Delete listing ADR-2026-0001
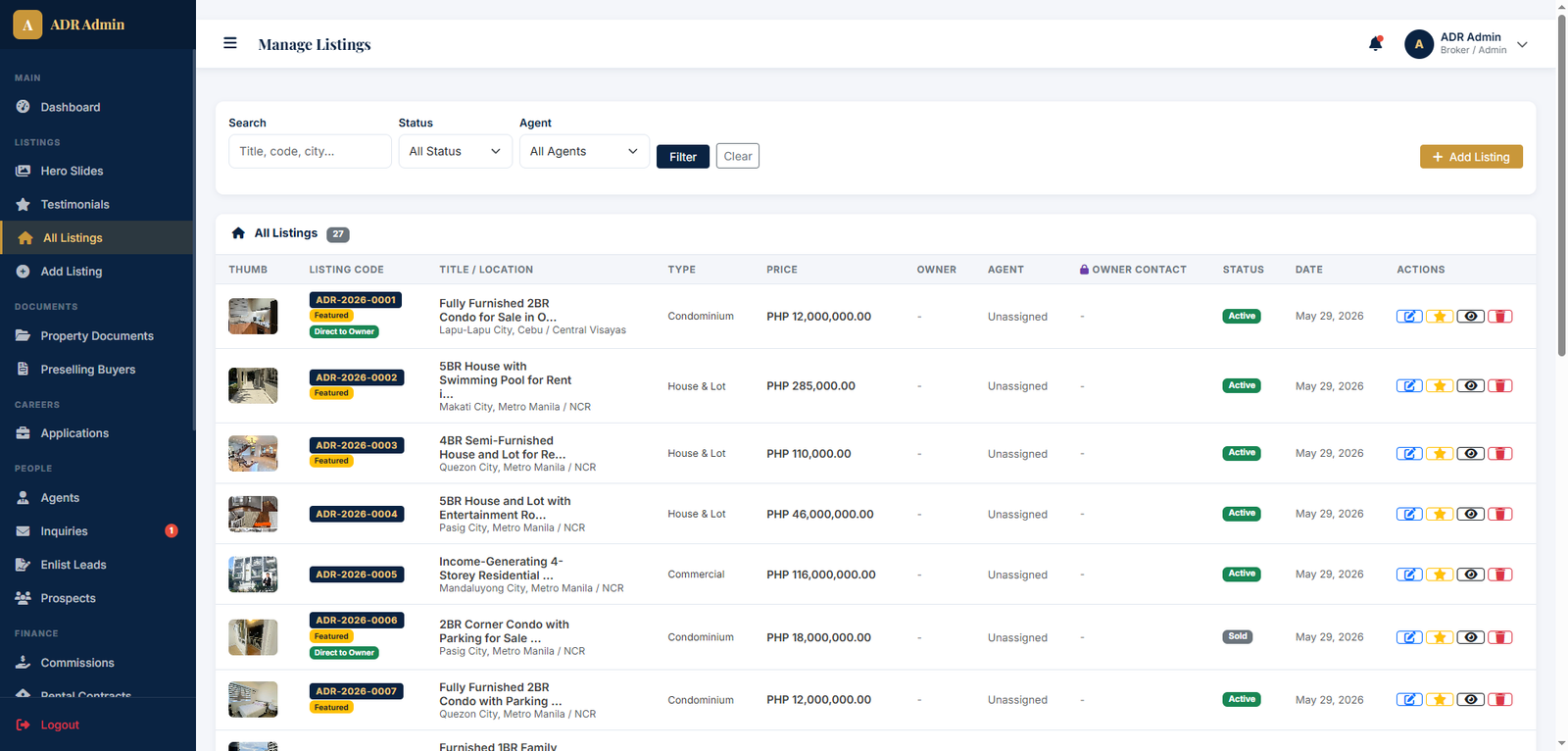The image size is (1568, 751). [1500, 317]
